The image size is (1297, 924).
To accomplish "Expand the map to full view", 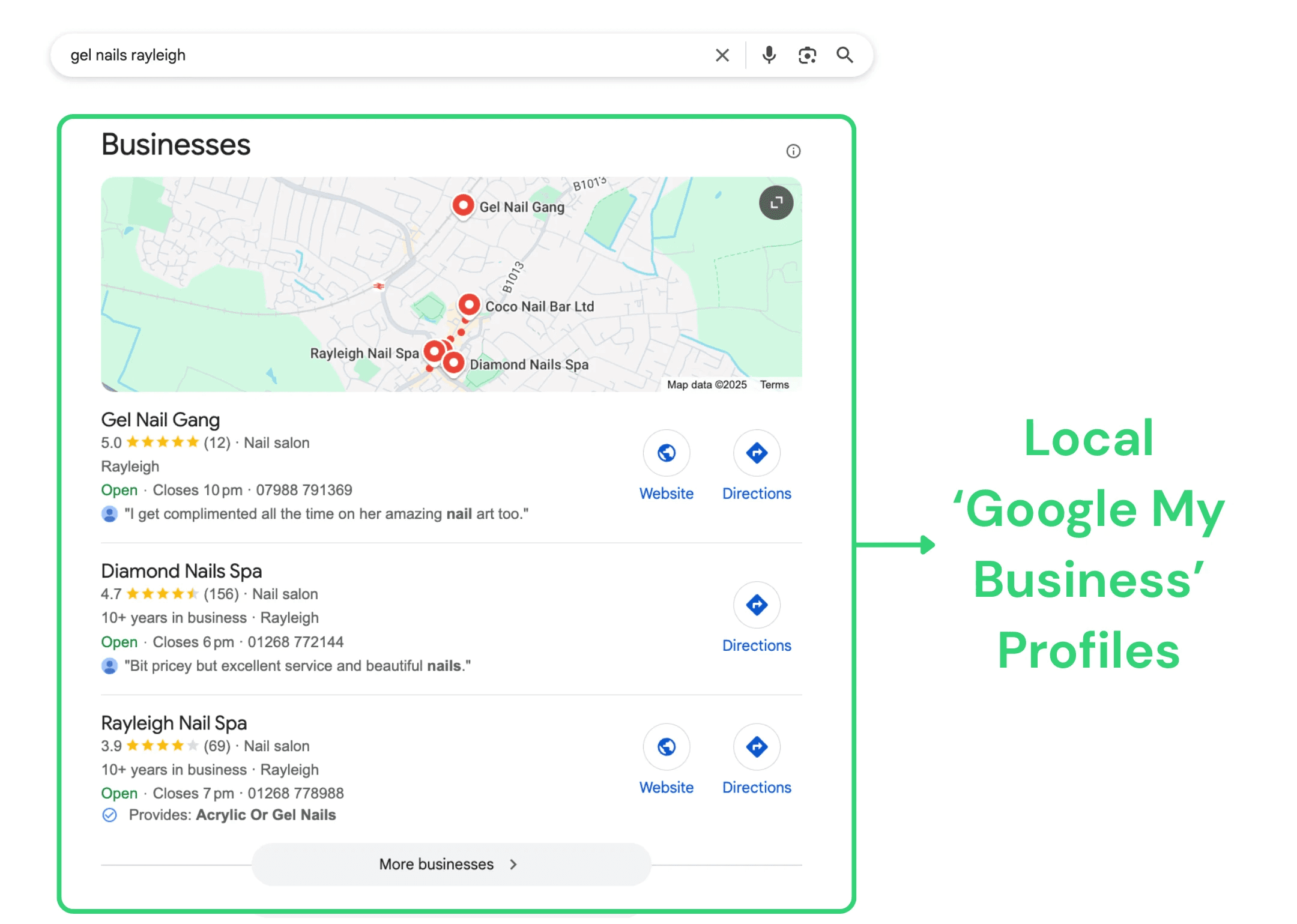I will pos(776,203).
